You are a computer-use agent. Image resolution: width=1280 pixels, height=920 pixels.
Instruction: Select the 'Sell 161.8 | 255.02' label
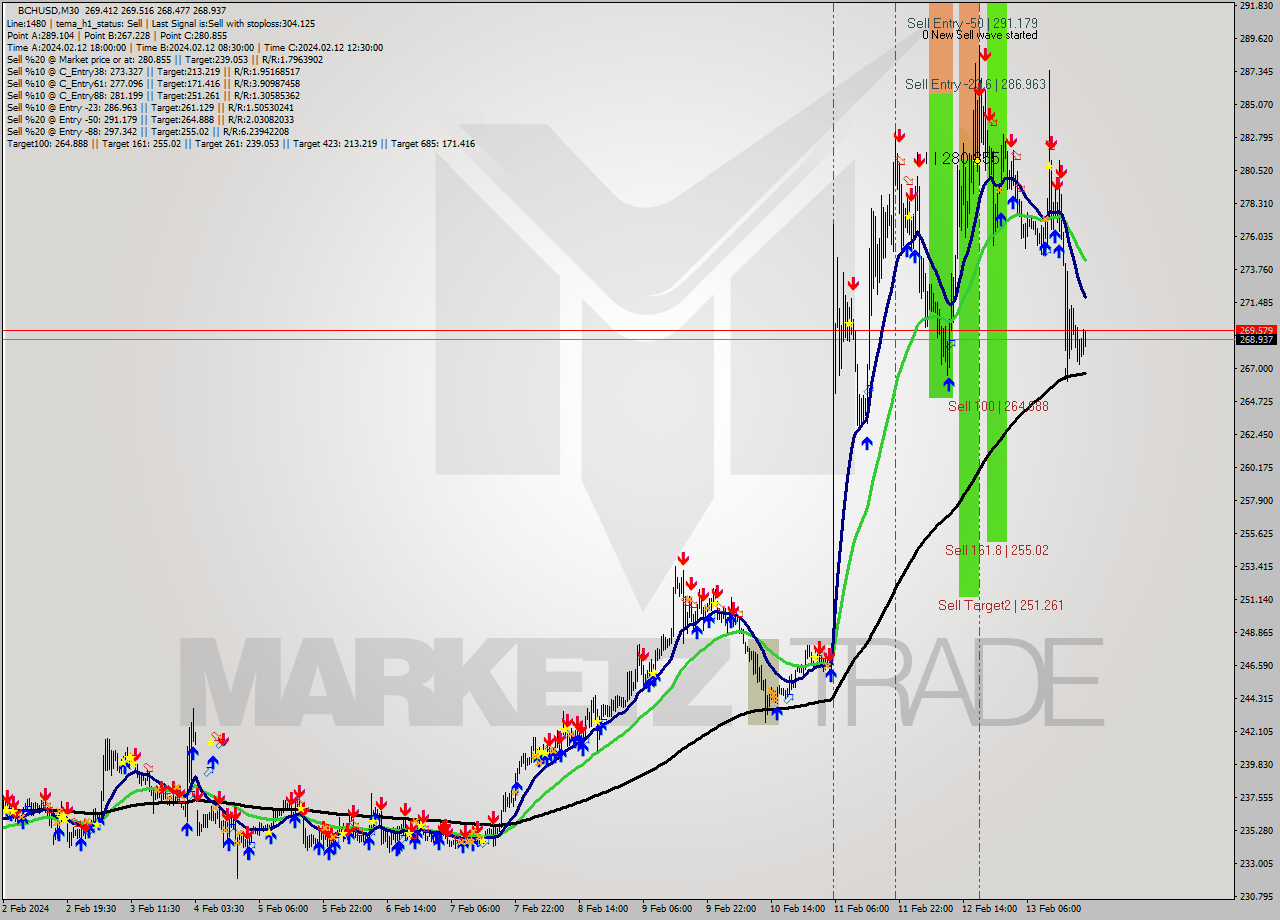click(x=997, y=550)
